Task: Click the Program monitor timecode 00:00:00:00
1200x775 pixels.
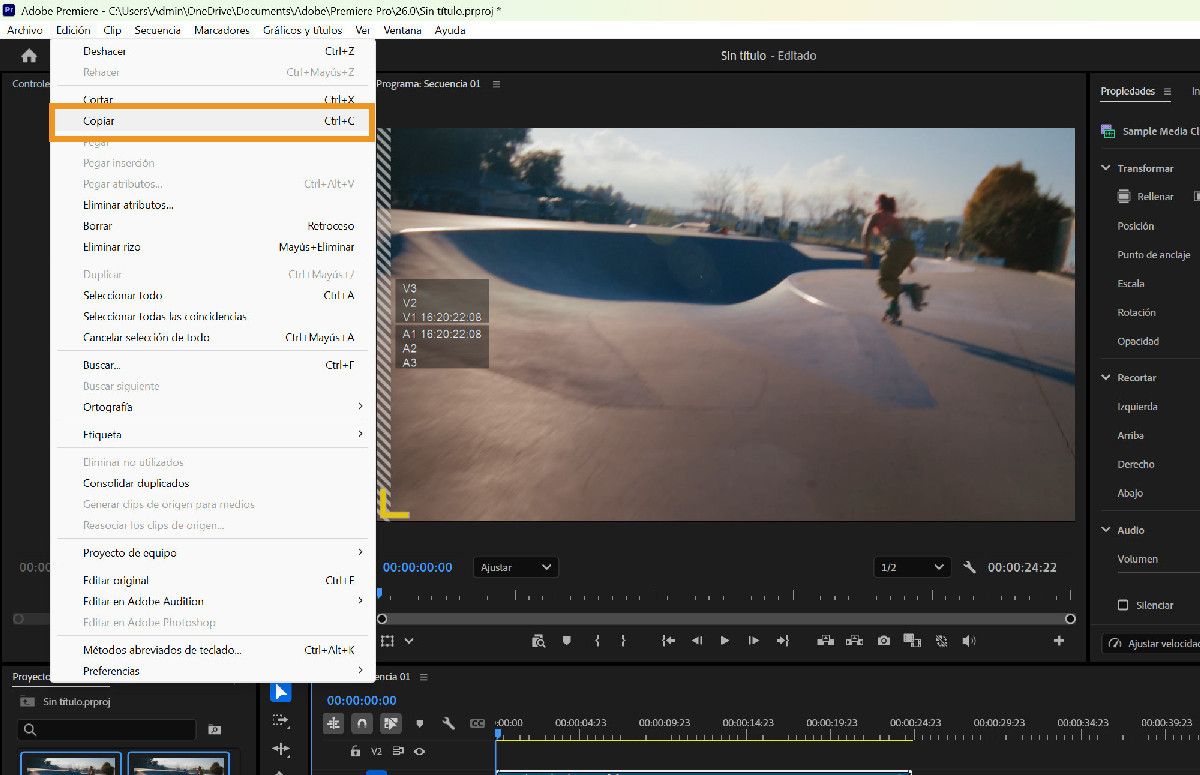Action: tap(417, 567)
